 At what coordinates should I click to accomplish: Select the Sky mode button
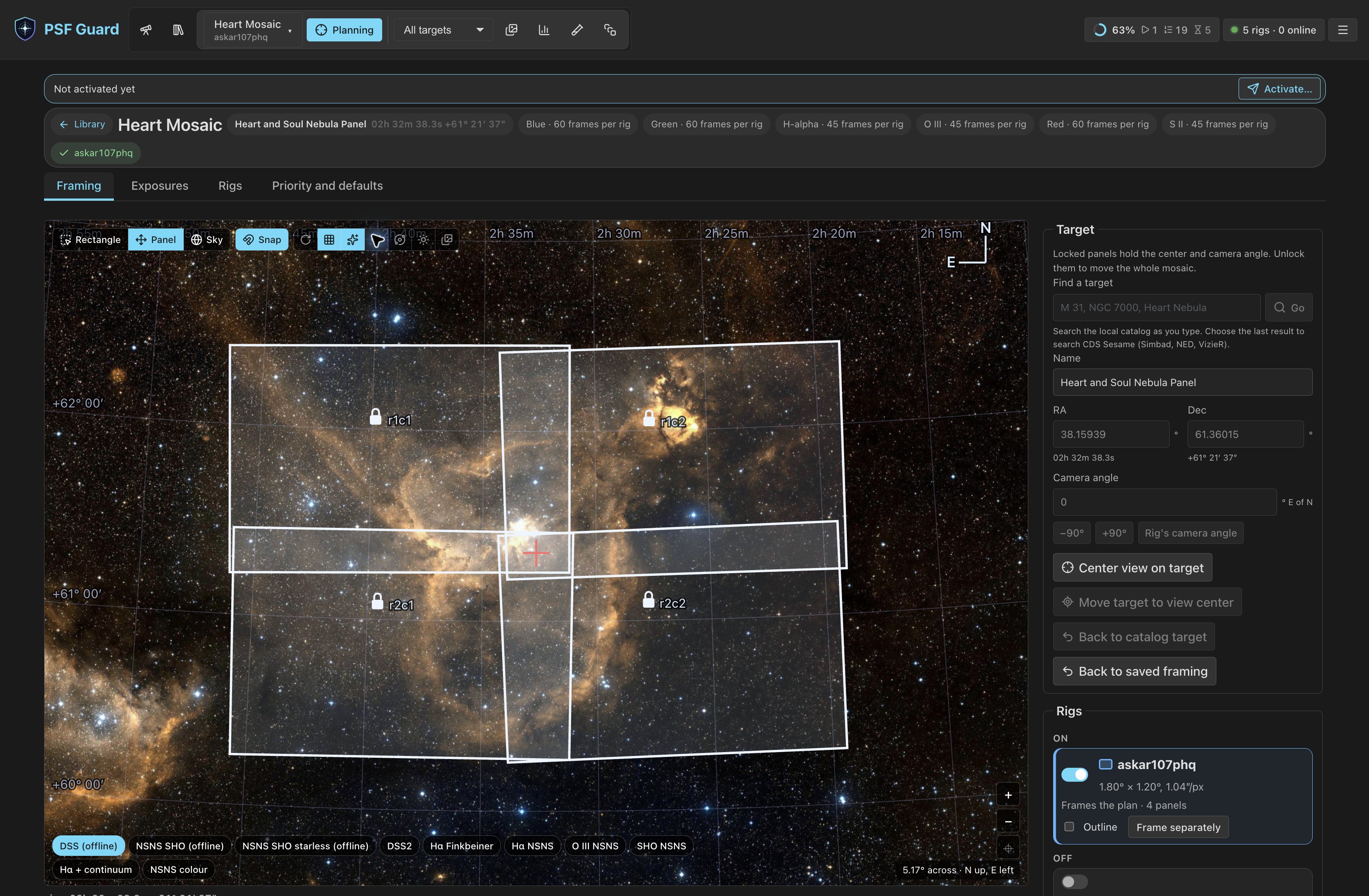click(x=207, y=240)
